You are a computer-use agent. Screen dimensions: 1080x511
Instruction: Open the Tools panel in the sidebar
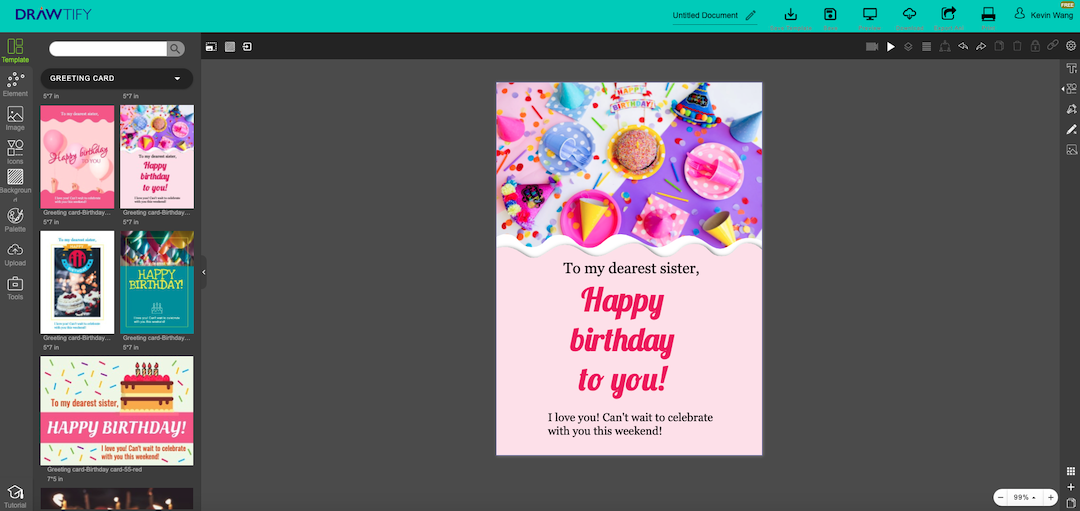[x=15, y=288]
